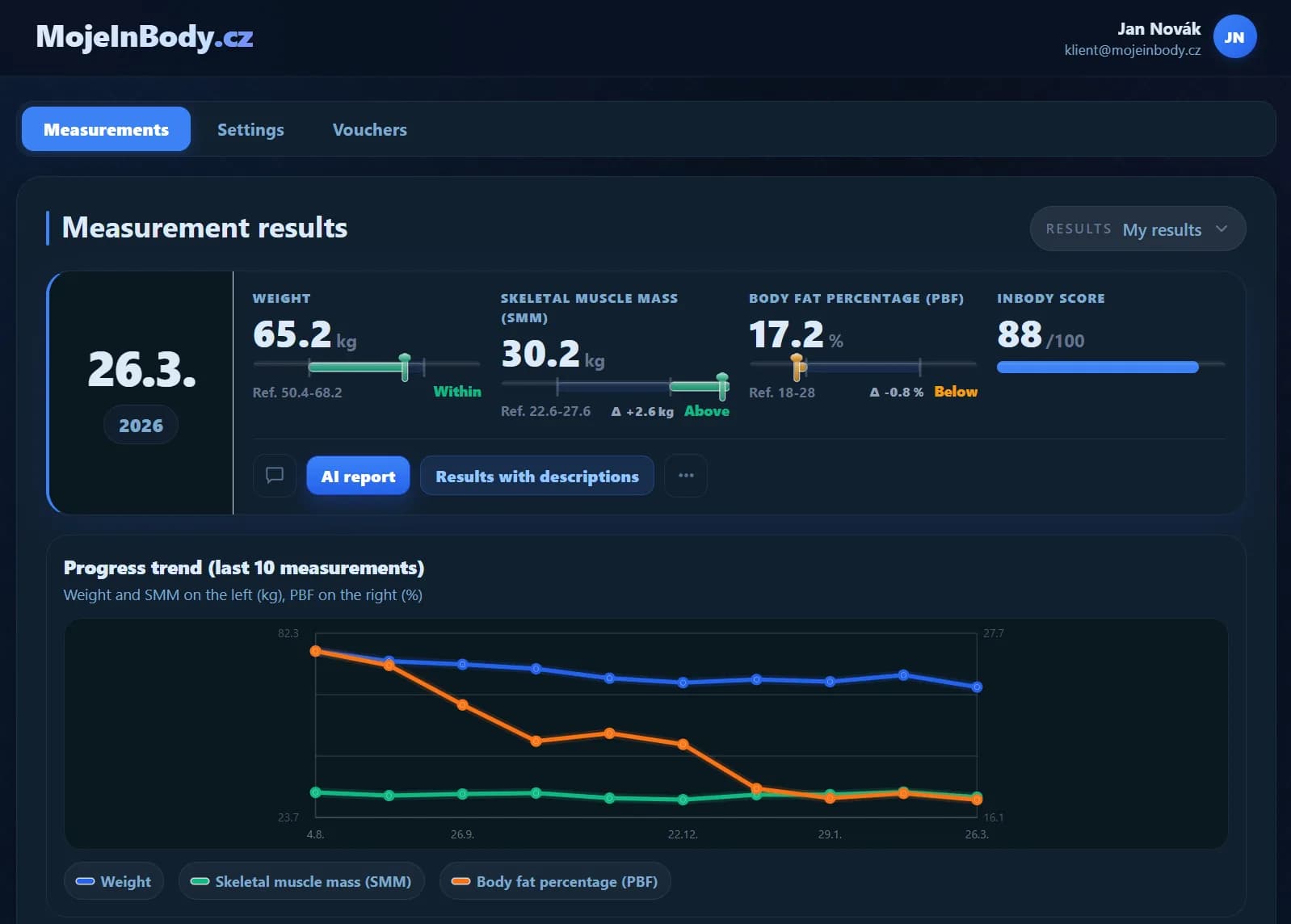Click the Ref. 18-28 text

point(782,393)
